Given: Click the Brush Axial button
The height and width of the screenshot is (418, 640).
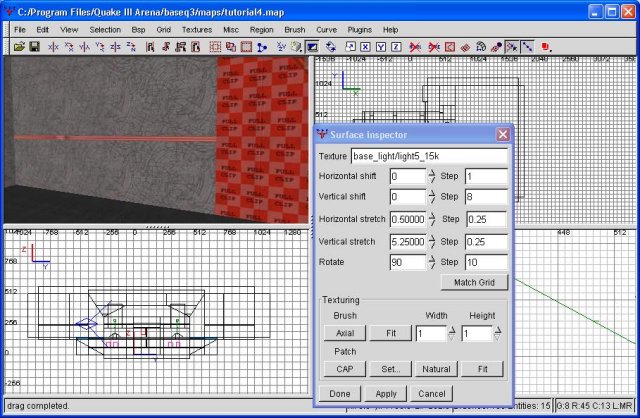Looking at the screenshot, I should [345, 333].
